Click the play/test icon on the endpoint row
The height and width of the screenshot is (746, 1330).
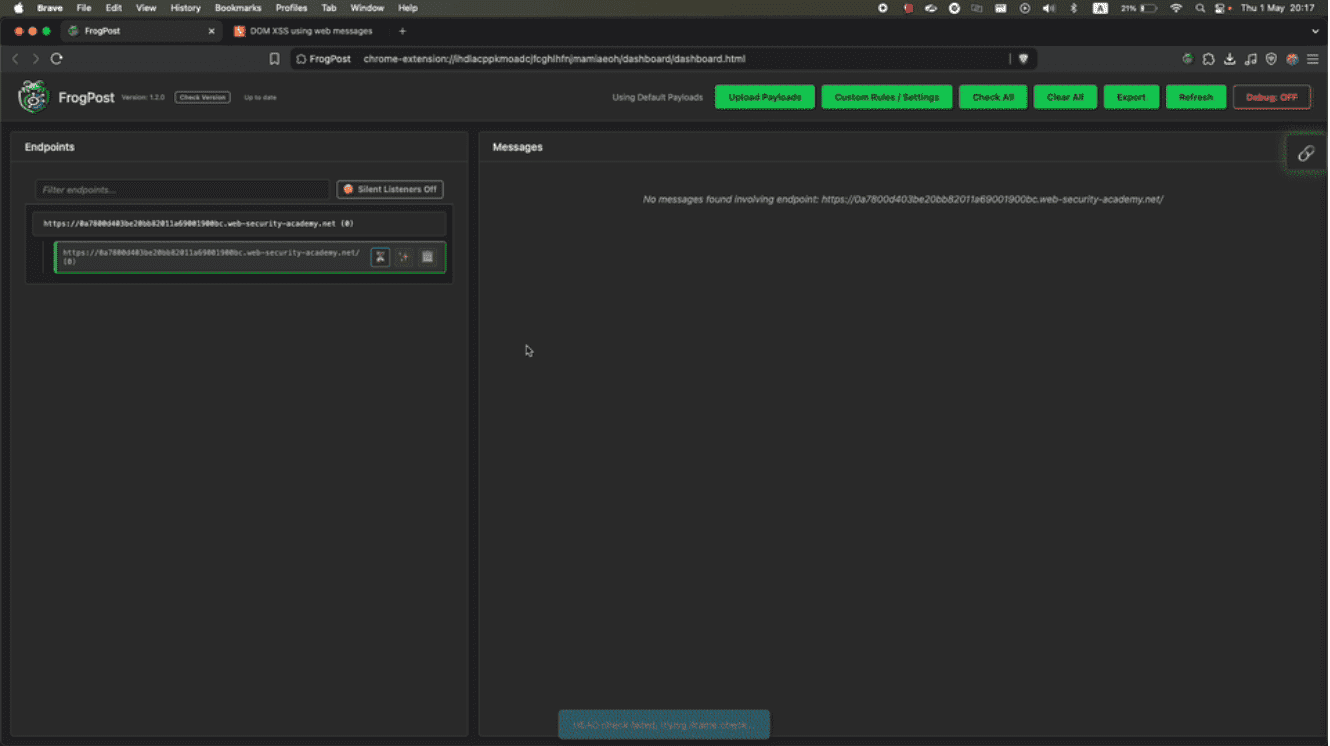[x=380, y=257]
